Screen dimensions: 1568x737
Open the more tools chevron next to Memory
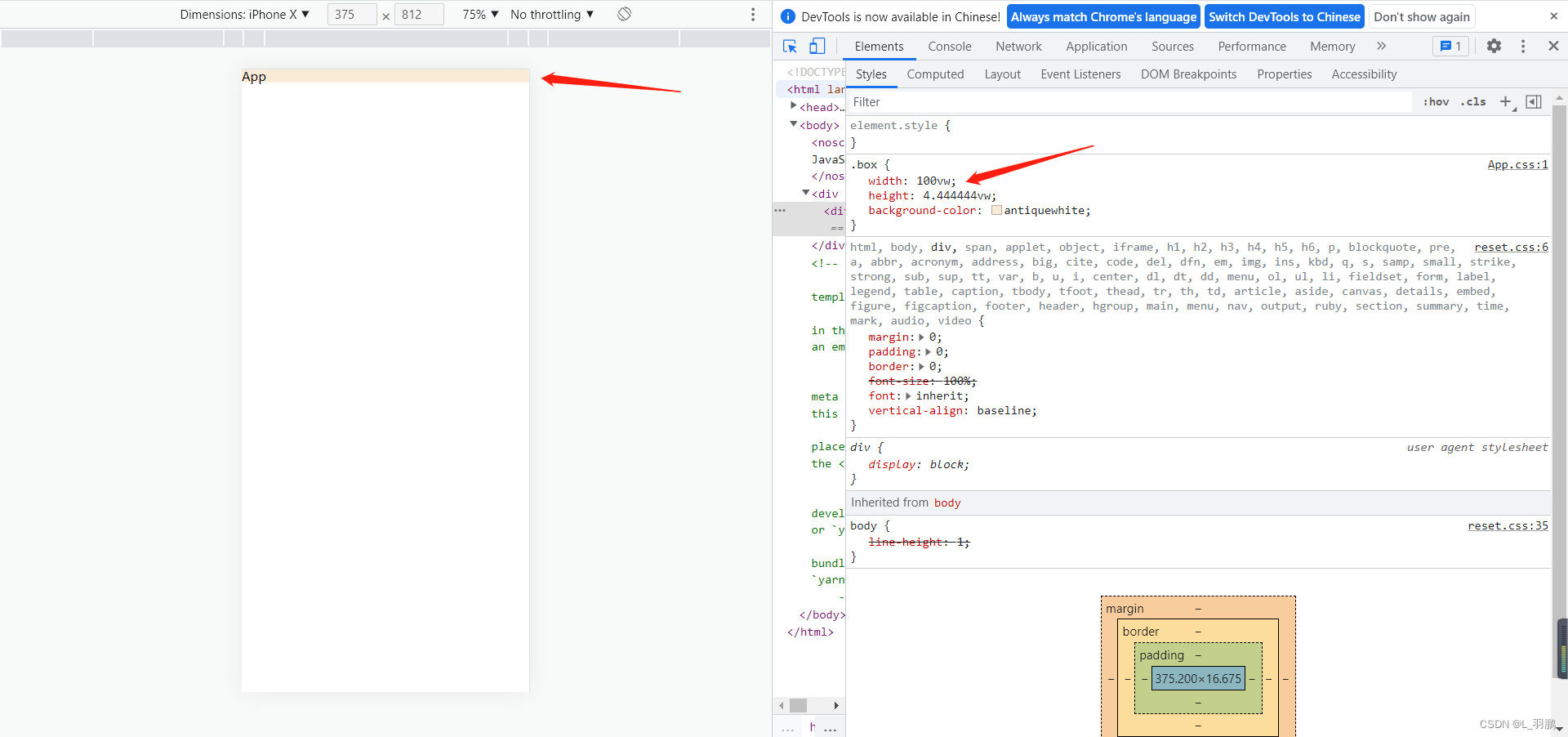[x=1381, y=47]
